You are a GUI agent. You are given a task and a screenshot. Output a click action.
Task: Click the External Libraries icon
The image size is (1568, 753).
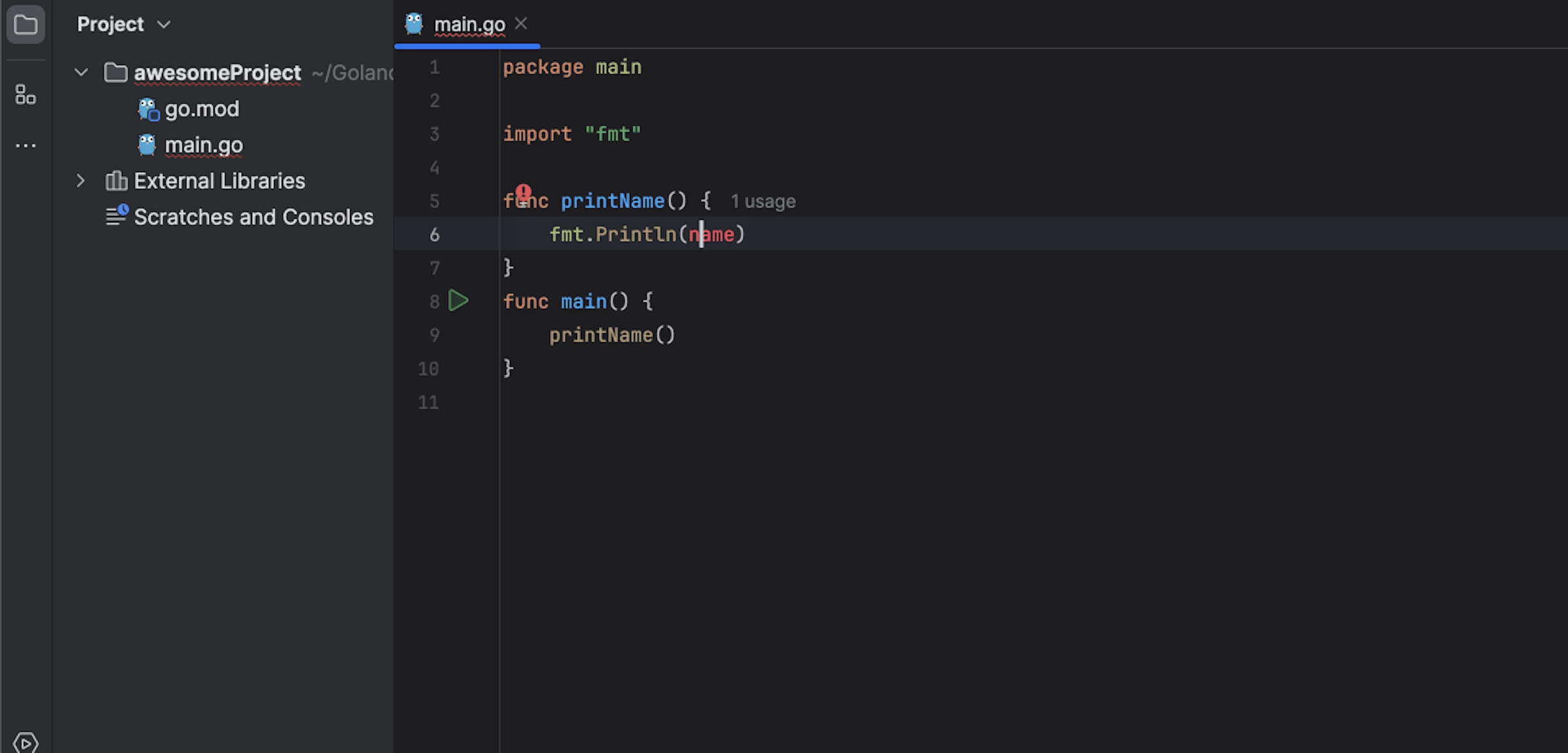click(116, 181)
